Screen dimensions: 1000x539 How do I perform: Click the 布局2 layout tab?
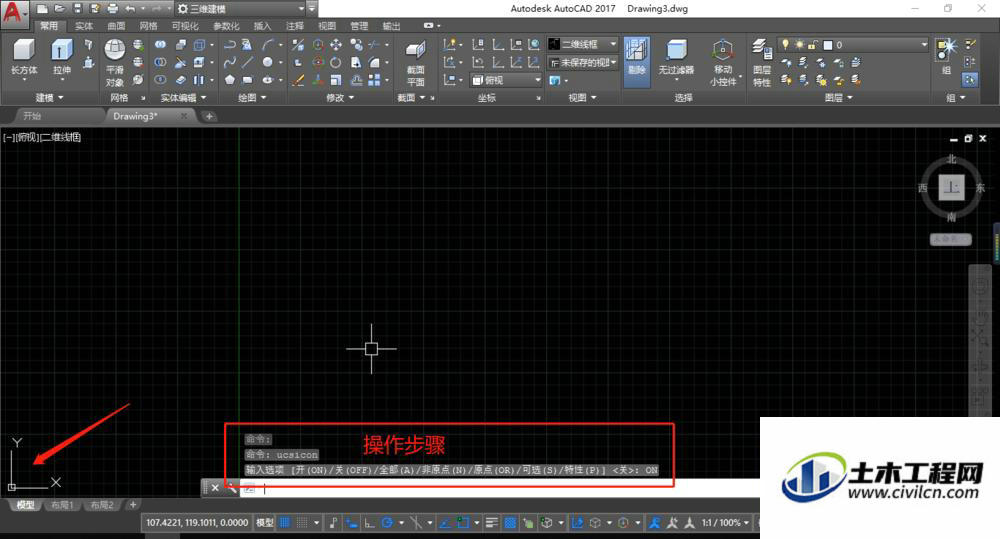pyautogui.click(x=101, y=505)
